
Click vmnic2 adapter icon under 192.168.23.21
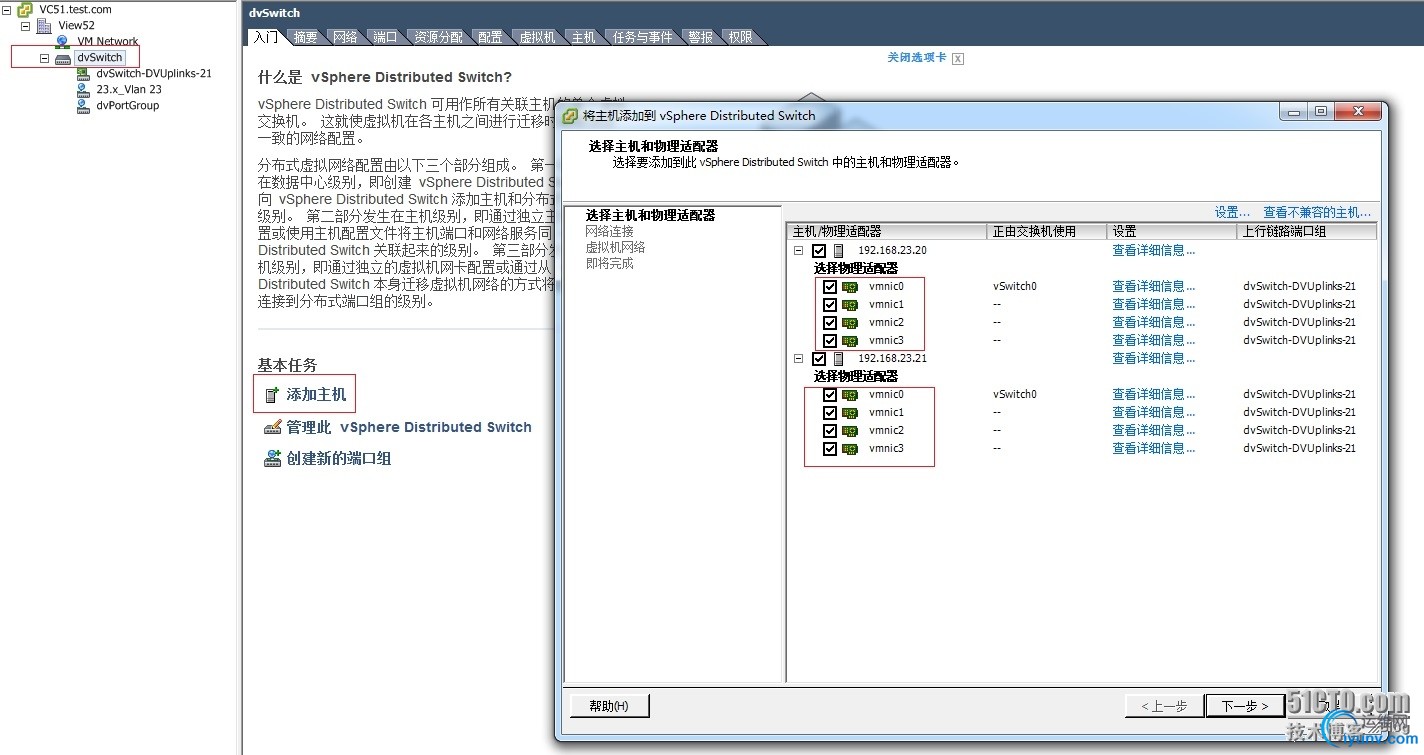[850, 430]
